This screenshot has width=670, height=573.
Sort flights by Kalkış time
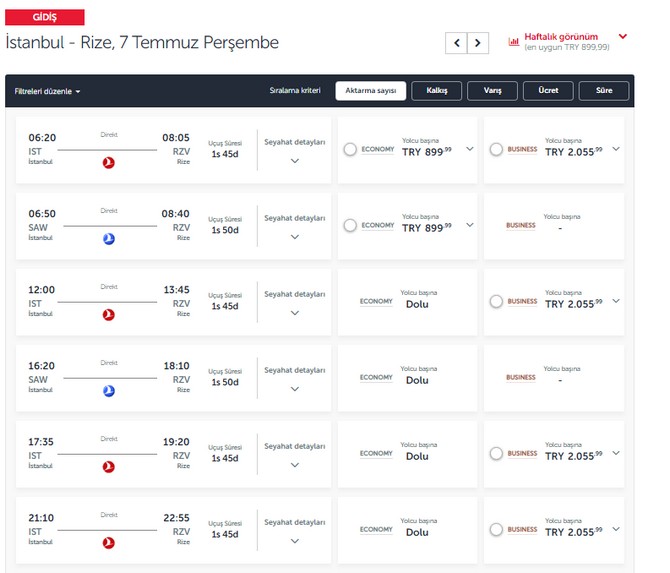point(436,91)
